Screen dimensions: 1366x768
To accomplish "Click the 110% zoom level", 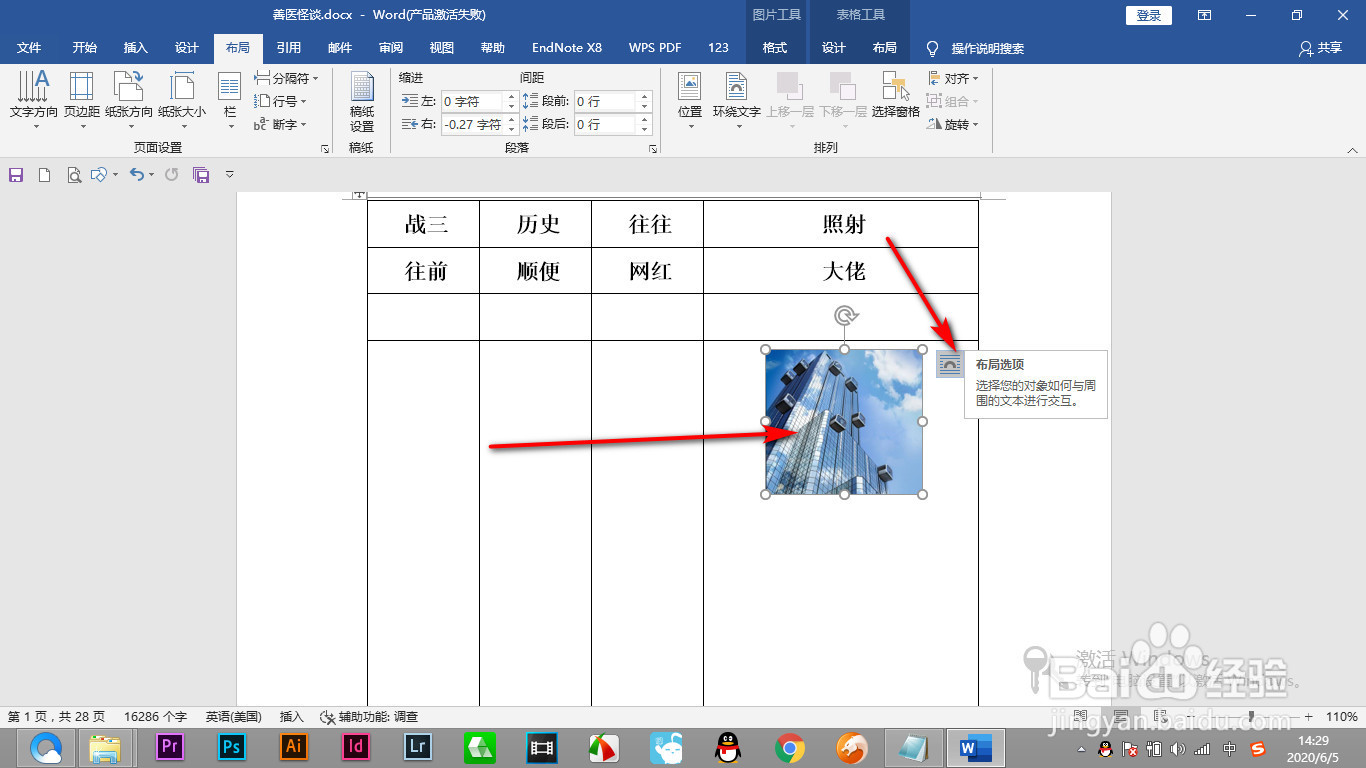I will pyautogui.click(x=1342, y=717).
